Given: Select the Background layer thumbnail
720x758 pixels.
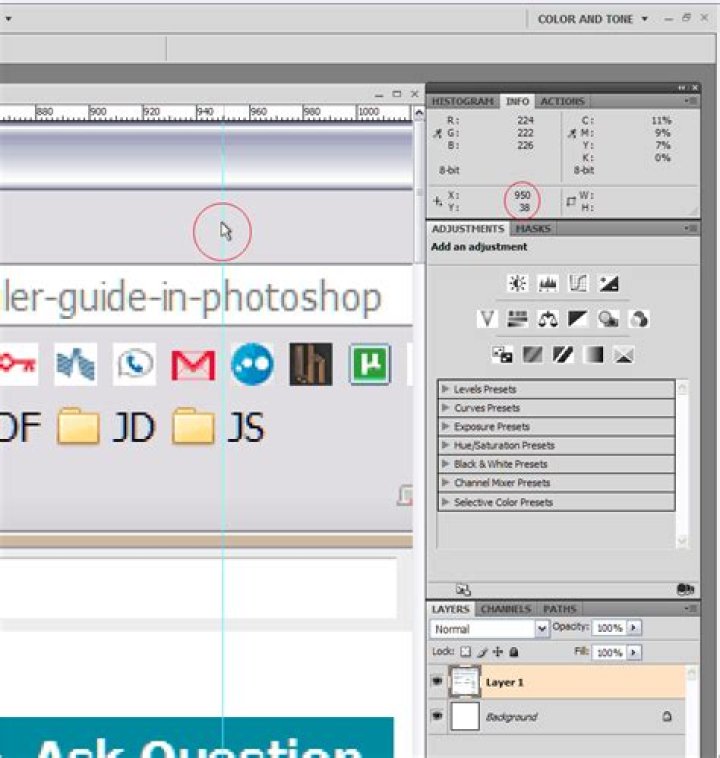Looking at the screenshot, I should click(x=465, y=716).
